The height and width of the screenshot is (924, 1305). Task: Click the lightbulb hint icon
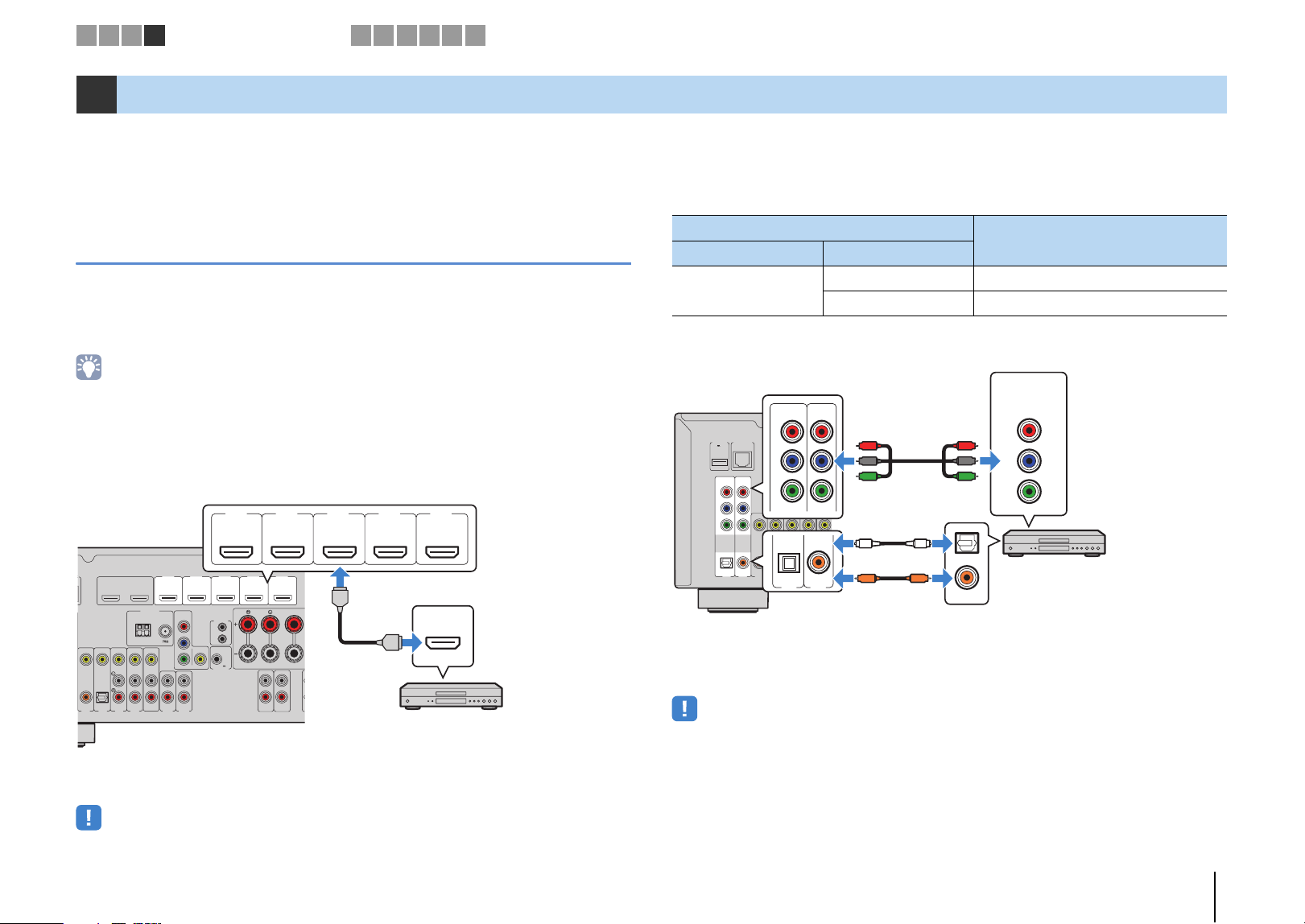tap(89, 367)
